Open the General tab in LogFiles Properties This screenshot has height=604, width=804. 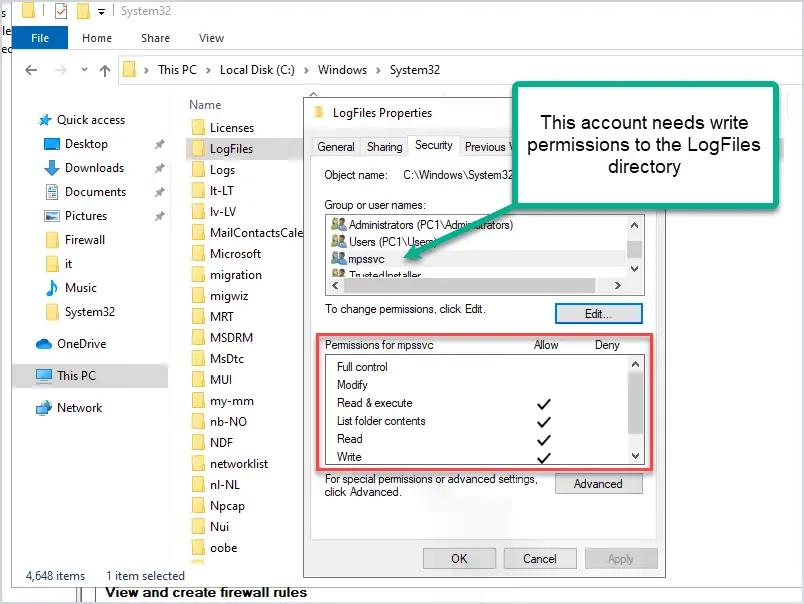[x=336, y=147]
